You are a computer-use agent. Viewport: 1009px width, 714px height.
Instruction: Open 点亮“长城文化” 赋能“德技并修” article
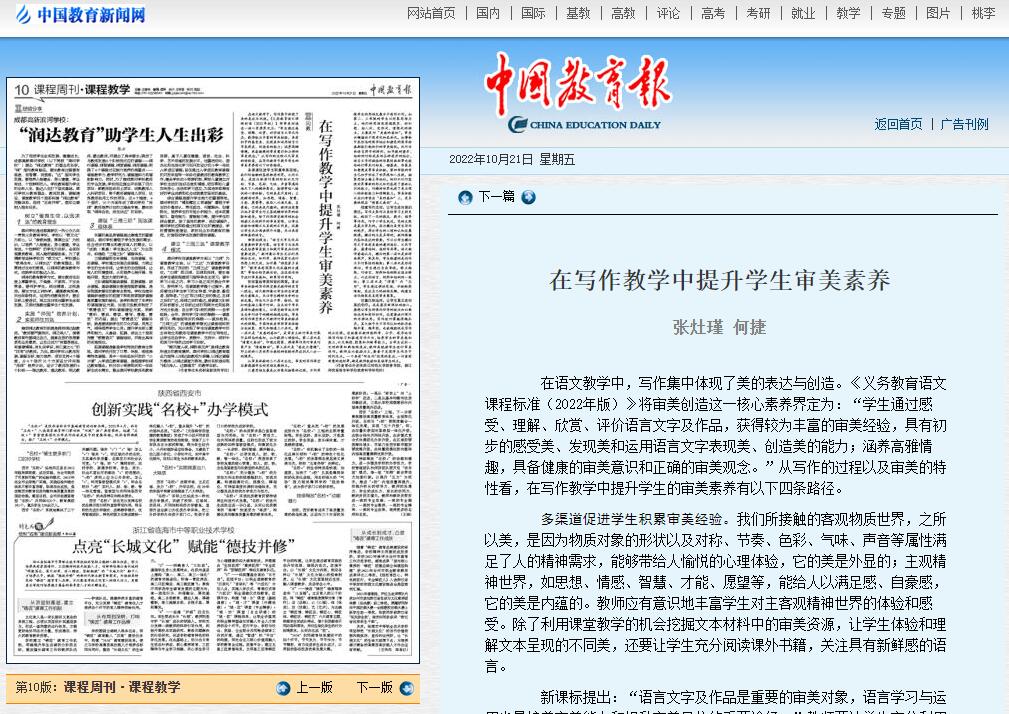point(183,546)
